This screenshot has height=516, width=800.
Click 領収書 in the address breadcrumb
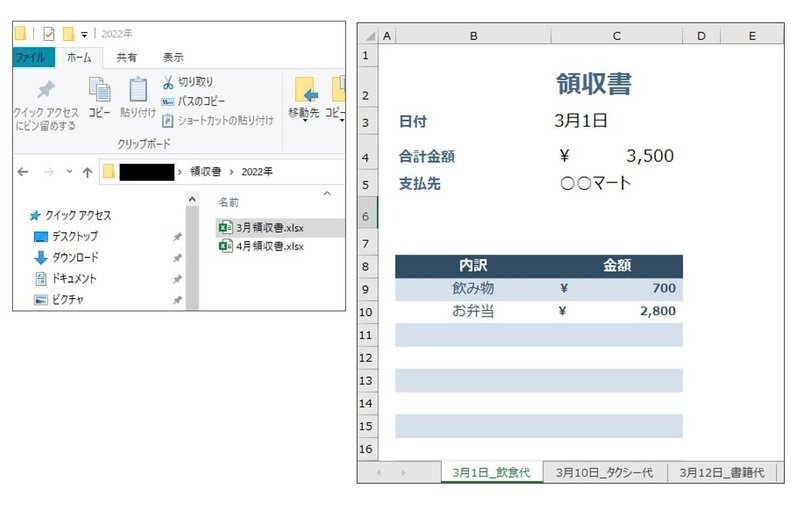pyautogui.click(x=206, y=171)
